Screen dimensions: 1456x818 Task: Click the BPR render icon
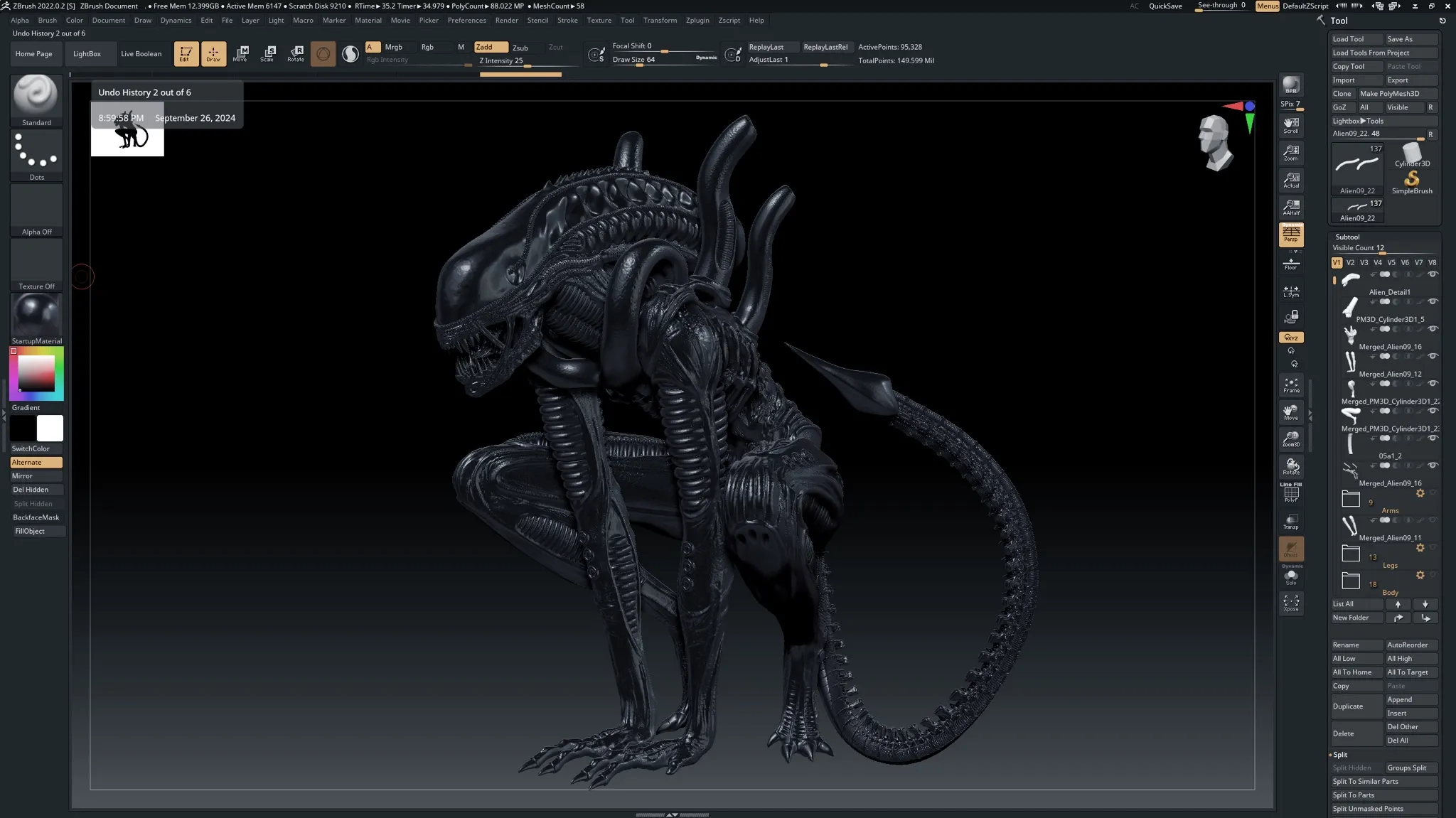point(1291,85)
